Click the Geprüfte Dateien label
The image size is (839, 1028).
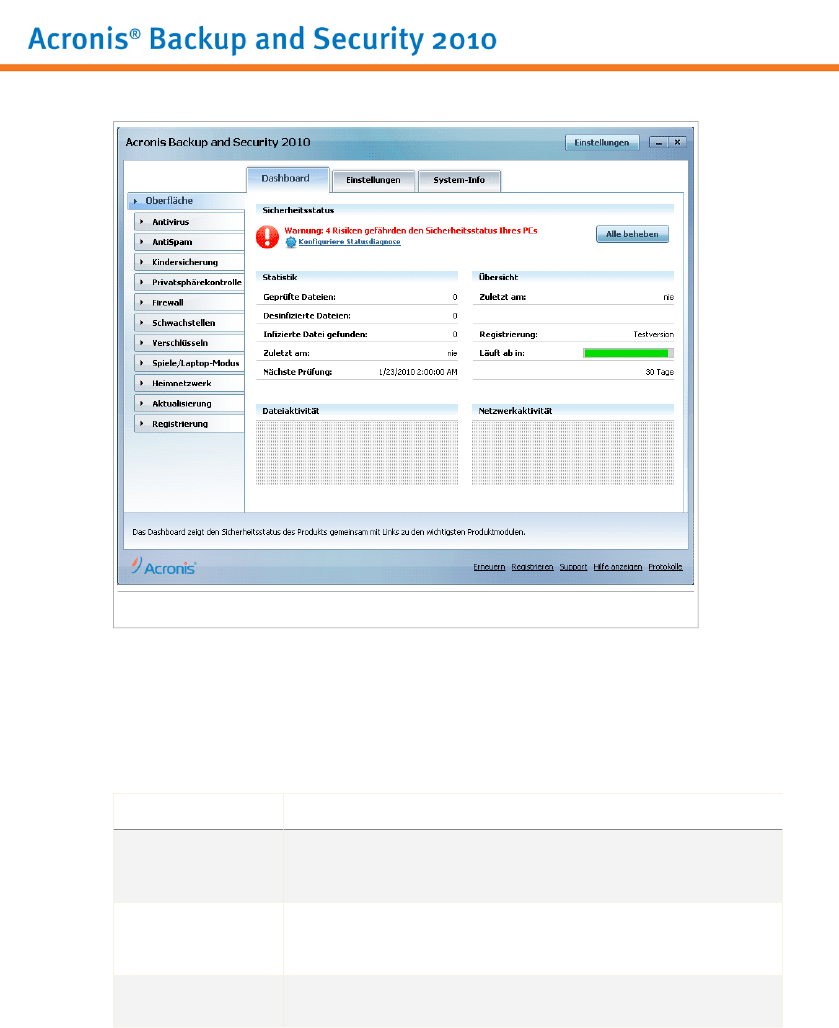click(300, 297)
